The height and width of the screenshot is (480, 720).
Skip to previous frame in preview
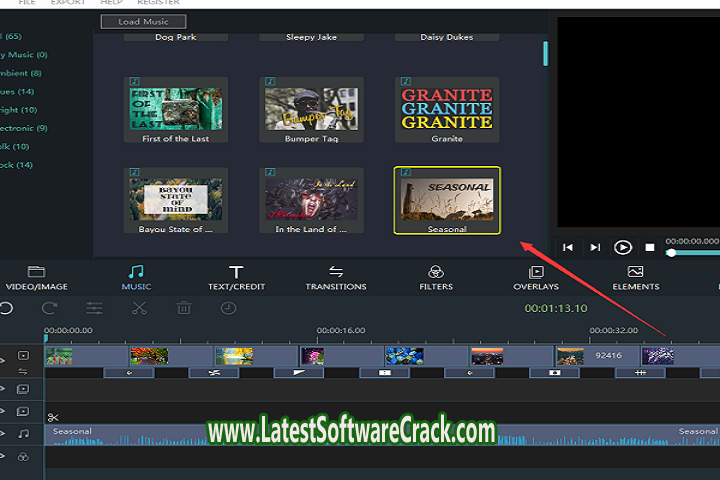[567, 247]
